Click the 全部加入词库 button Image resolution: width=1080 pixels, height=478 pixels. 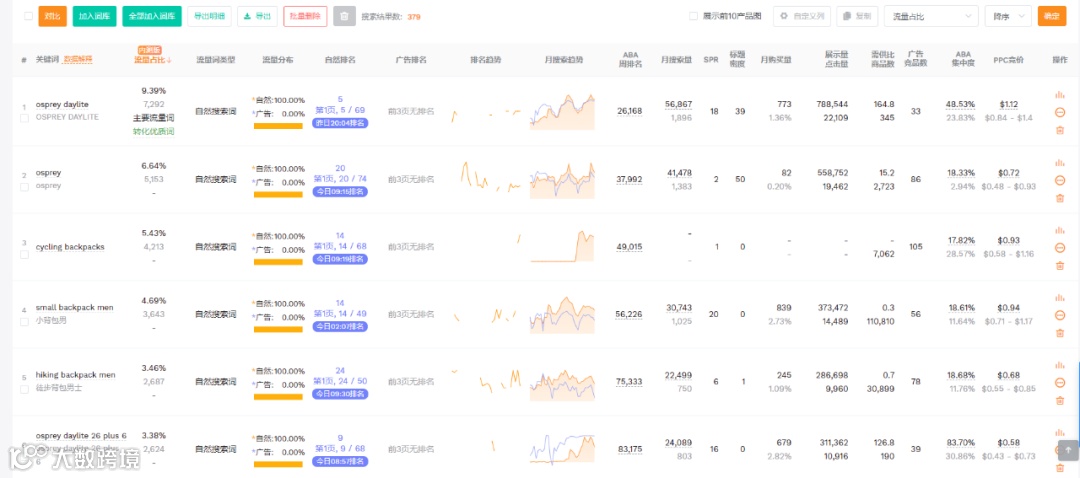click(x=152, y=16)
